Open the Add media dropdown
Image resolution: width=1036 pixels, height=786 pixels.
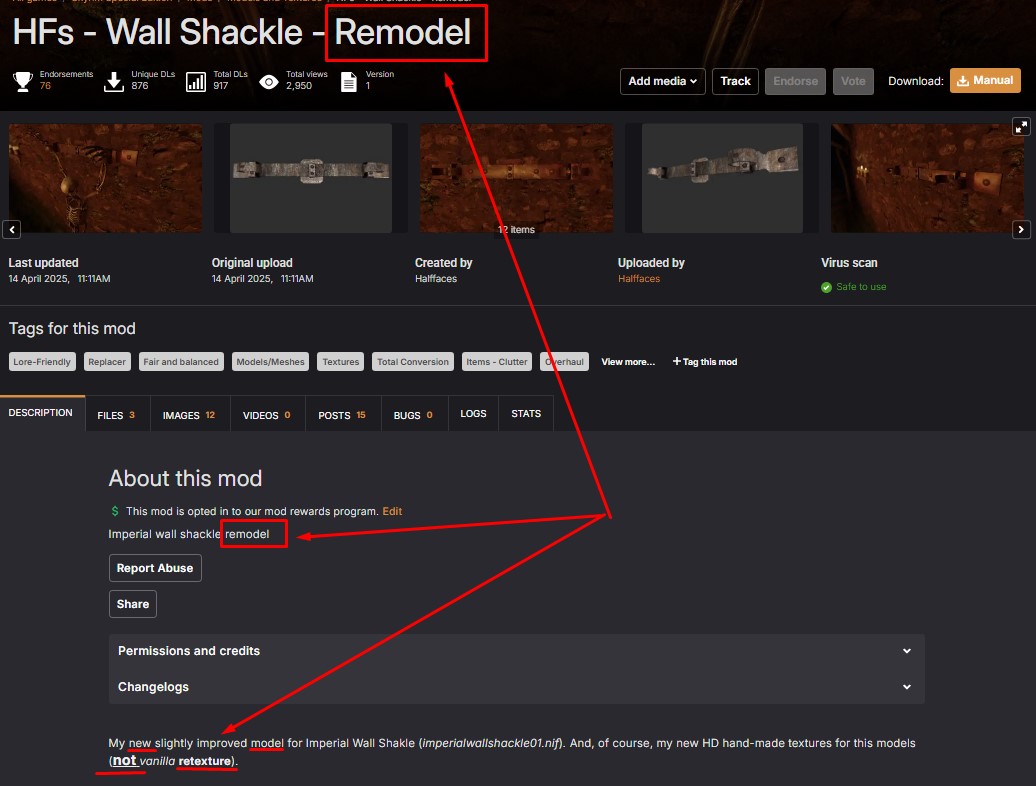(663, 81)
